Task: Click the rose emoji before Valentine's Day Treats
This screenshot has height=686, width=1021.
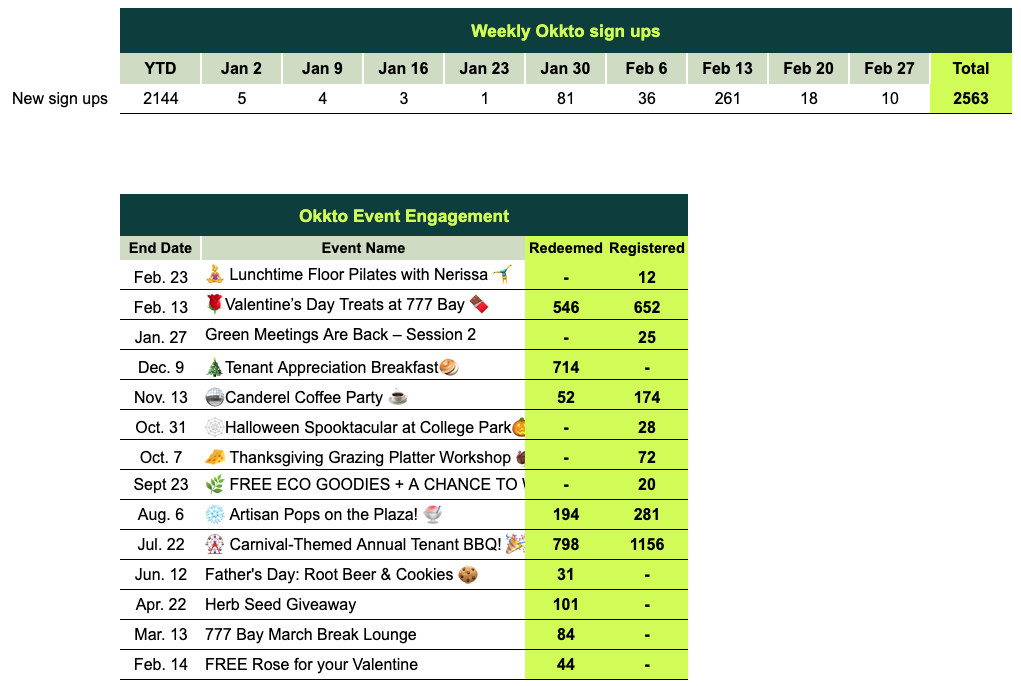Action: [x=214, y=305]
